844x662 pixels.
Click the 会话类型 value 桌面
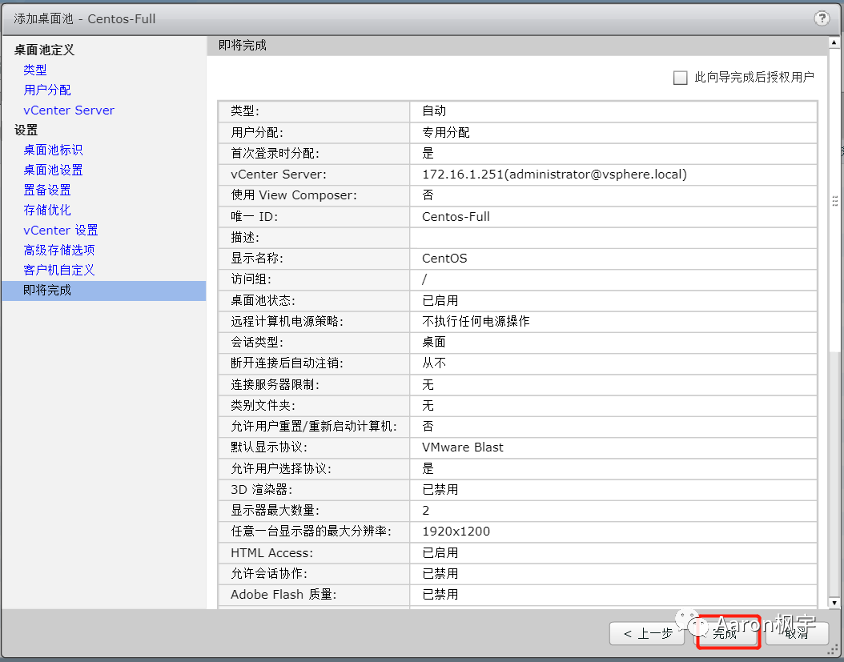[x=434, y=343]
